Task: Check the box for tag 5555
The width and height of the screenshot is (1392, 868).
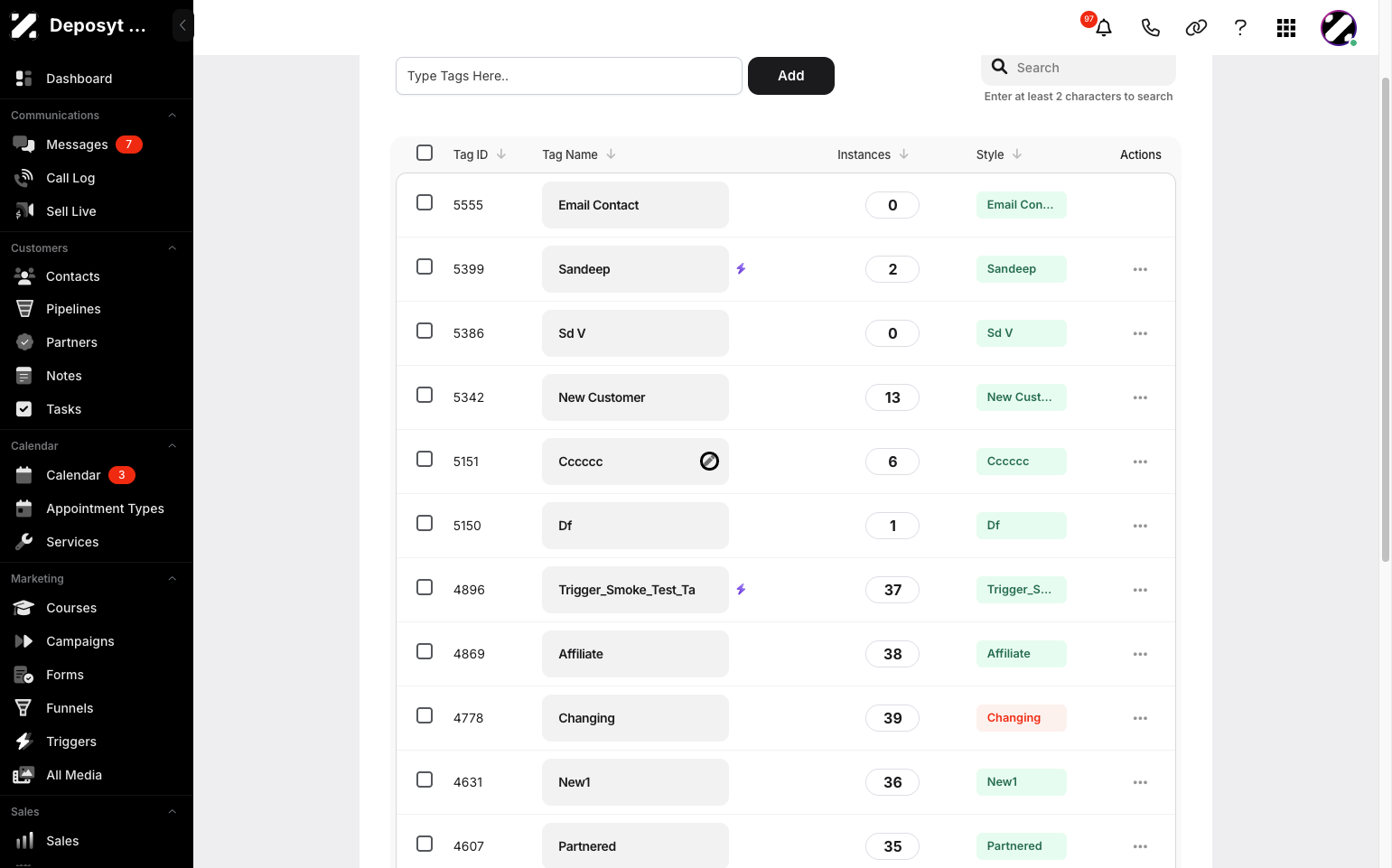Action: [425, 202]
